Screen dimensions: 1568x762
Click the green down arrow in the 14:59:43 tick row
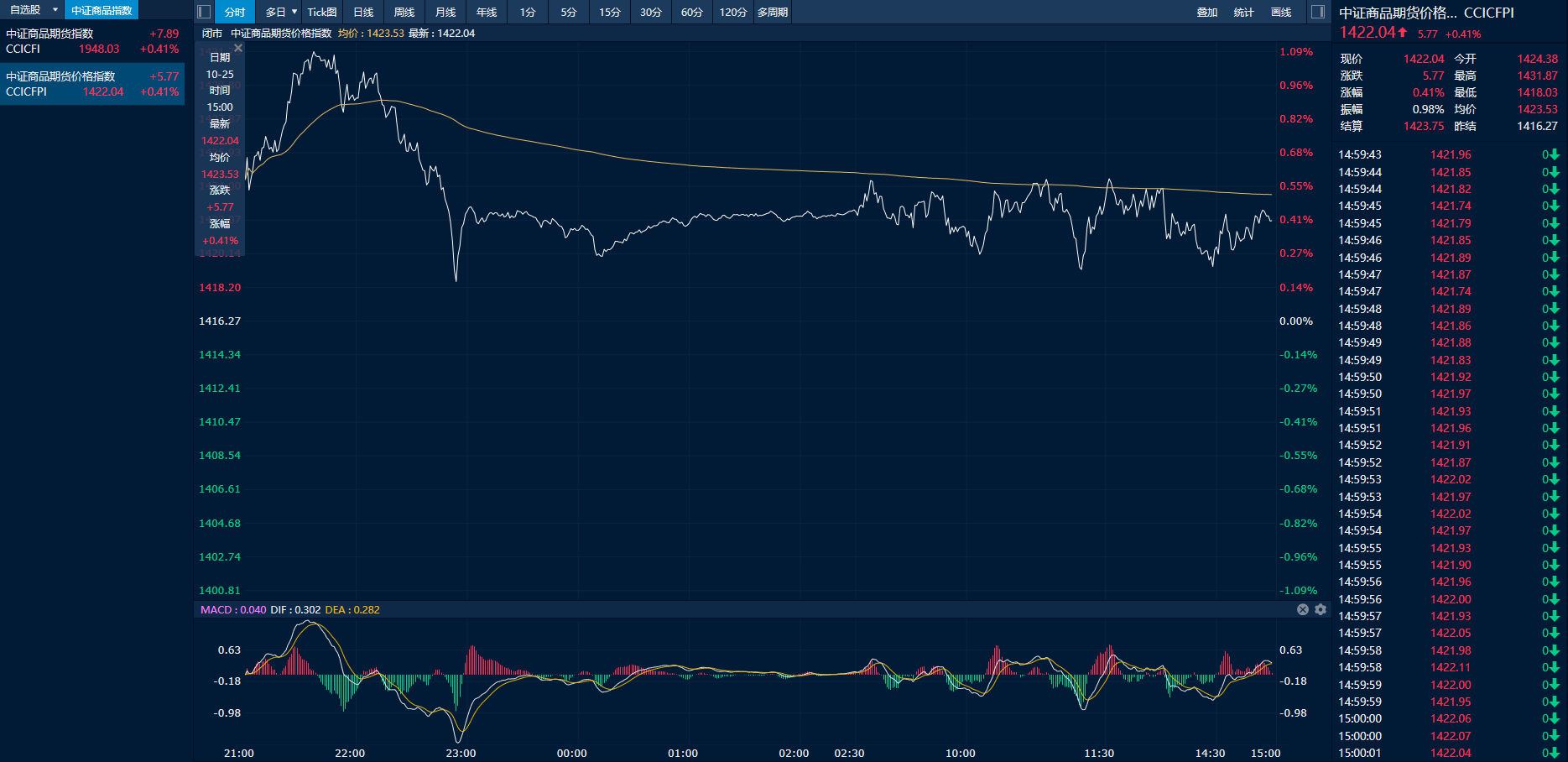pos(1554,154)
